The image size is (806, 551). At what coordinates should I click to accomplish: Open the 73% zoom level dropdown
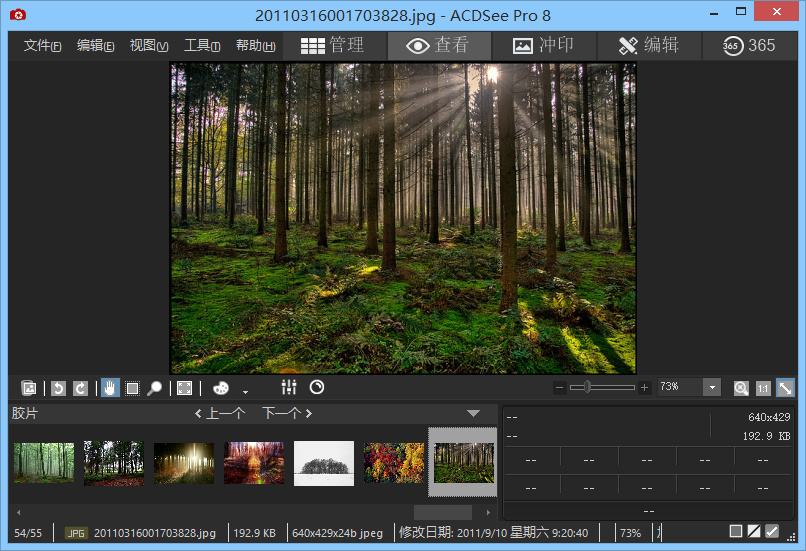coord(711,388)
